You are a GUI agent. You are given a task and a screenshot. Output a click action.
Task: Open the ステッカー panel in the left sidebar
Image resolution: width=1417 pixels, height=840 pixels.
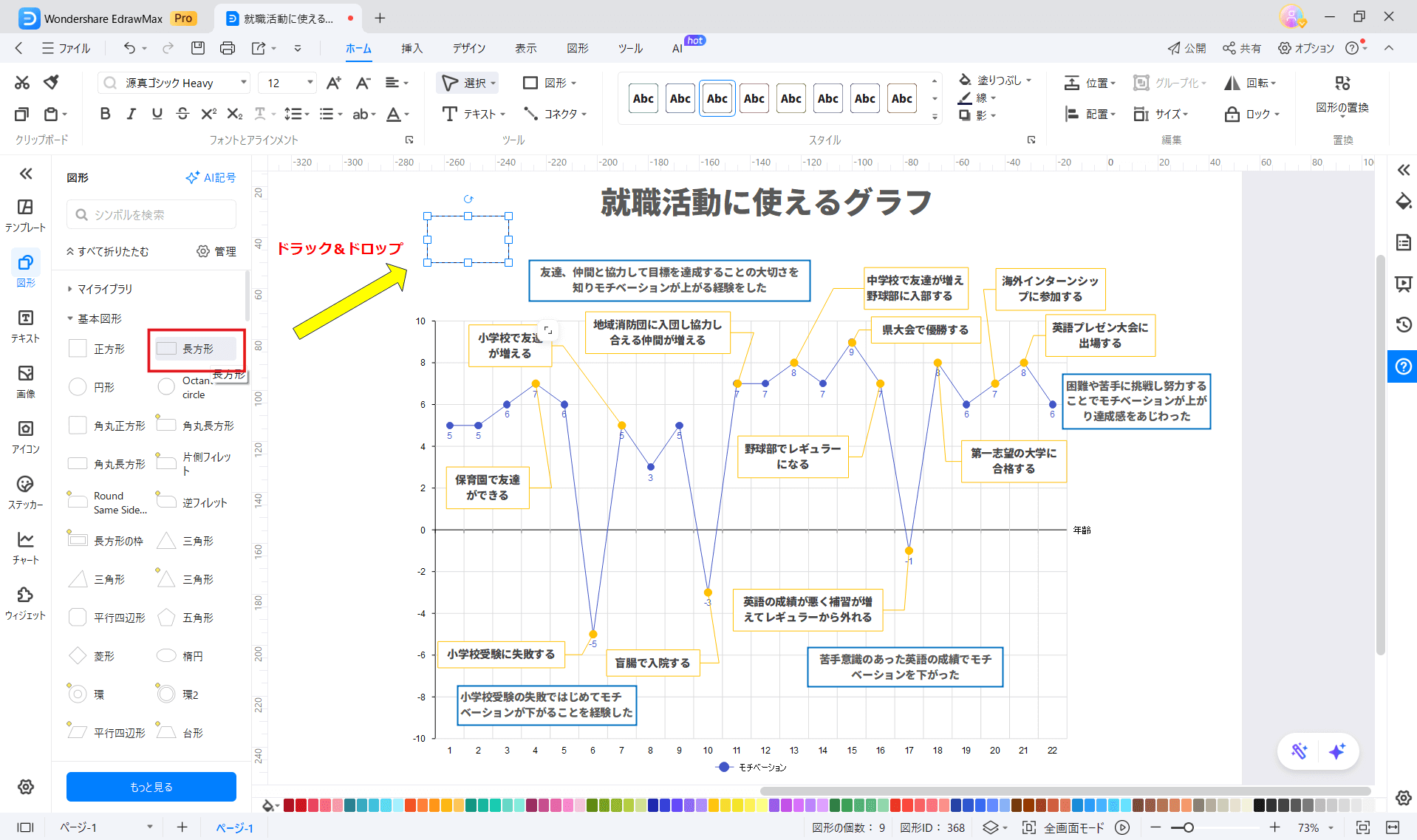(25, 493)
